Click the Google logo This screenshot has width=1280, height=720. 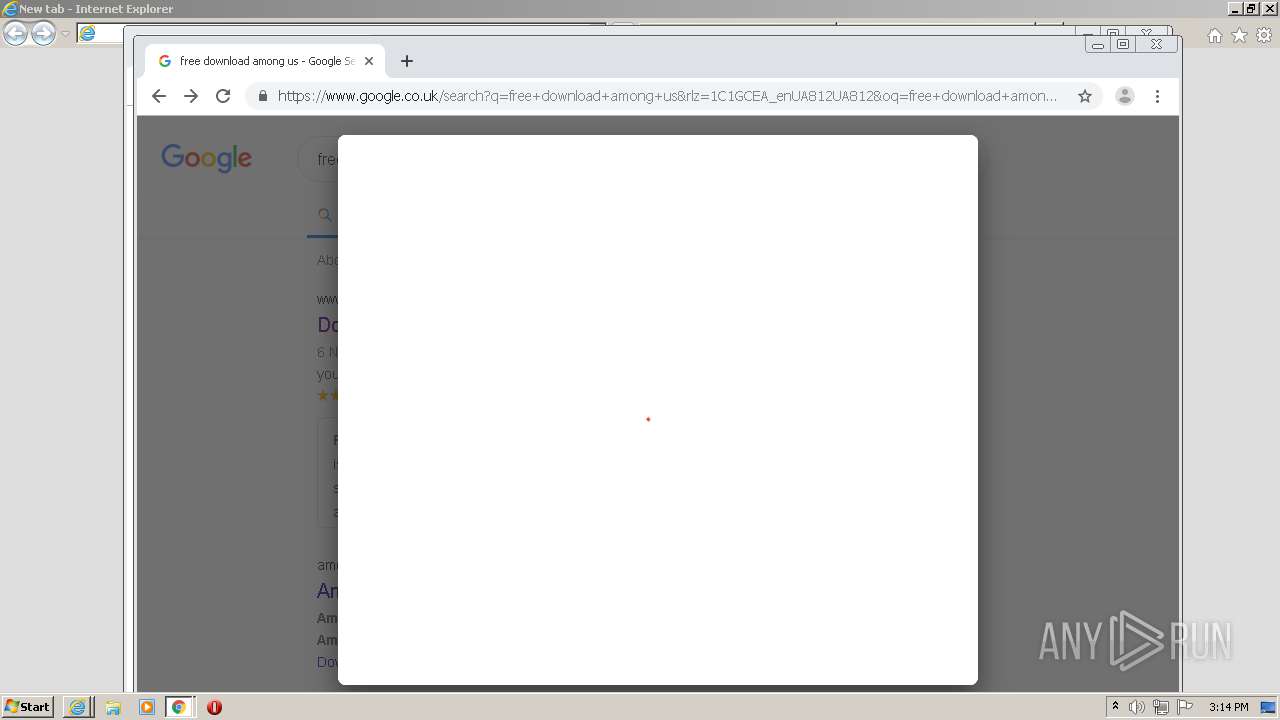point(206,158)
